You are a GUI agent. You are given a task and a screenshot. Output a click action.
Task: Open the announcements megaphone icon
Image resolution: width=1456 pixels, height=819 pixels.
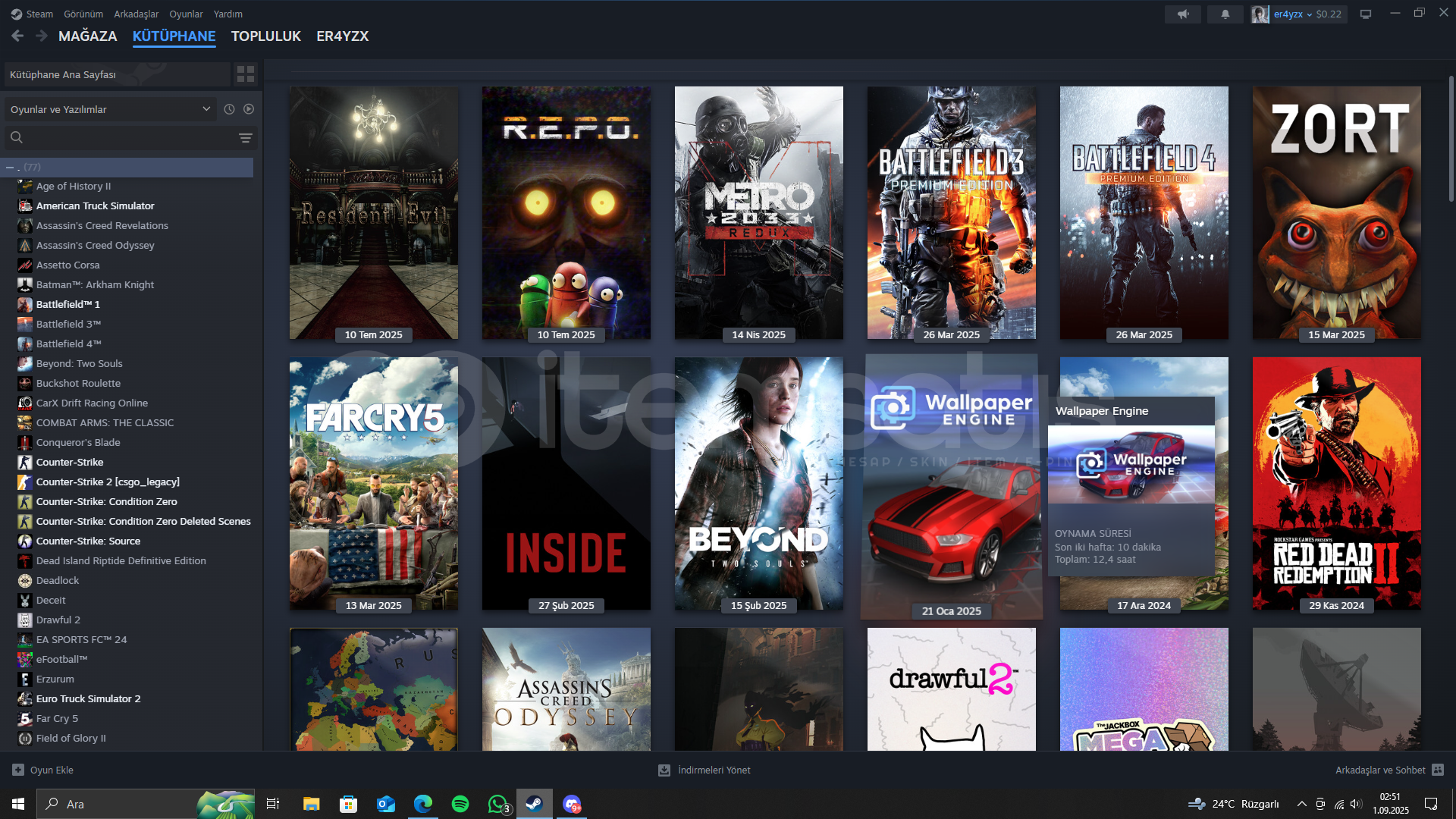click(1182, 14)
